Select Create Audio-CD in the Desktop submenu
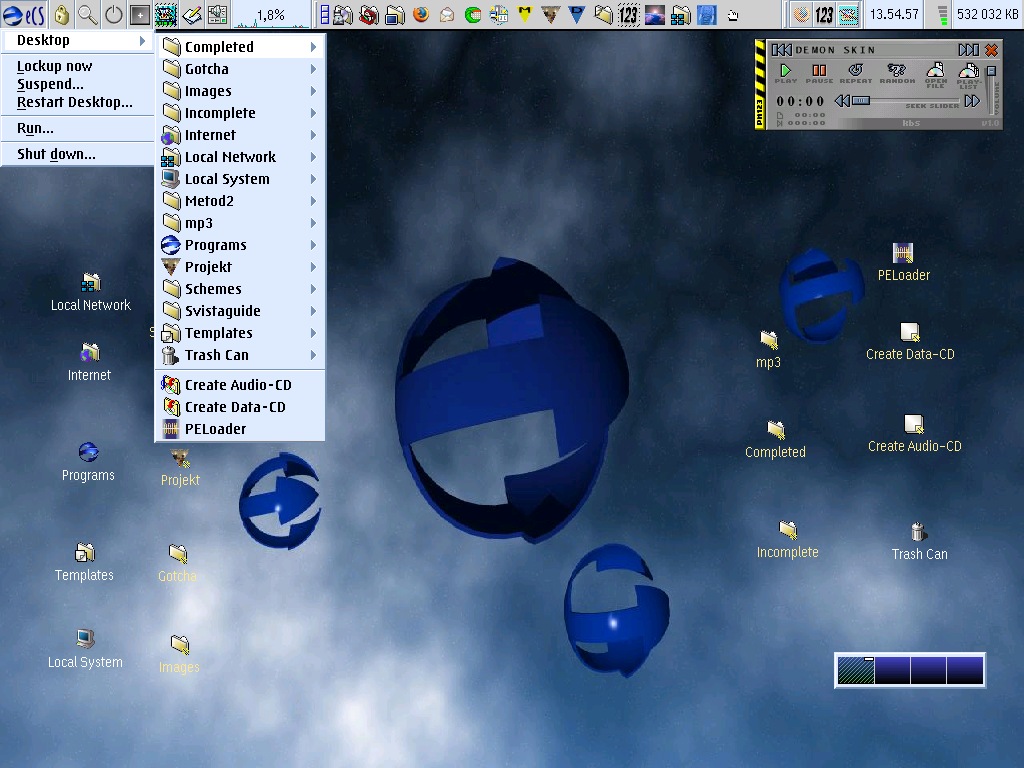Image resolution: width=1024 pixels, height=768 pixels. pos(238,385)
